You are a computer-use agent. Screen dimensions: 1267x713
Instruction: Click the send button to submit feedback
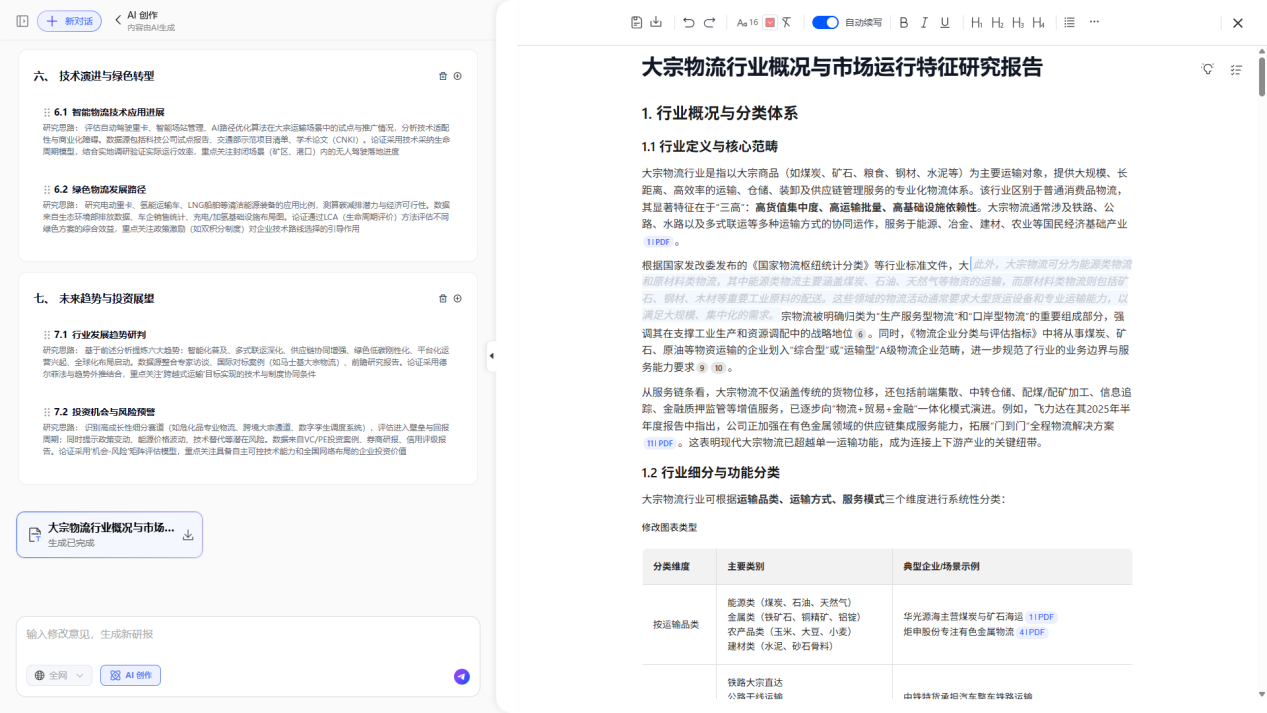(x=461, y=676)
